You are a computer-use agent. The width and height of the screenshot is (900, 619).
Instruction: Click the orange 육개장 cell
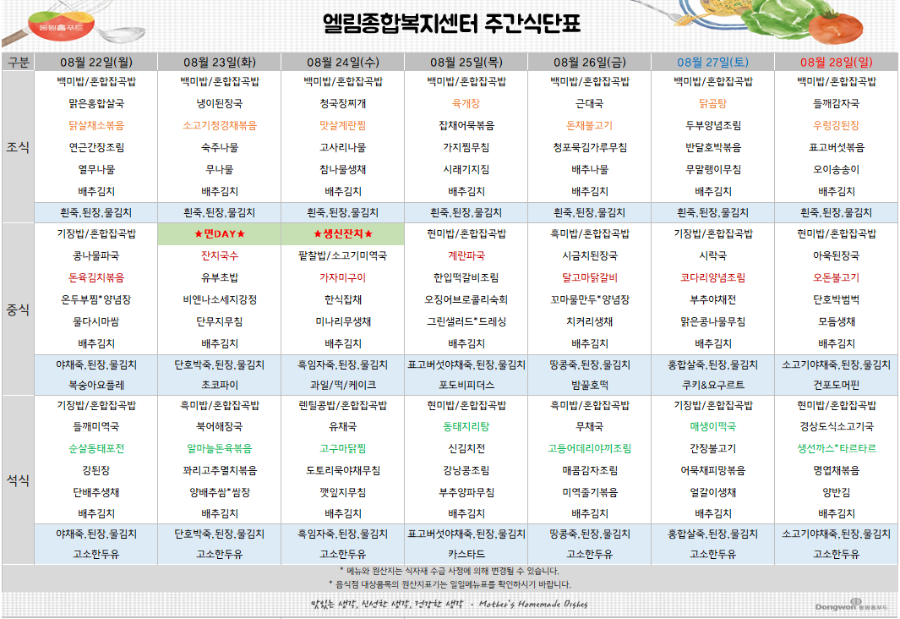click(466, 103)
